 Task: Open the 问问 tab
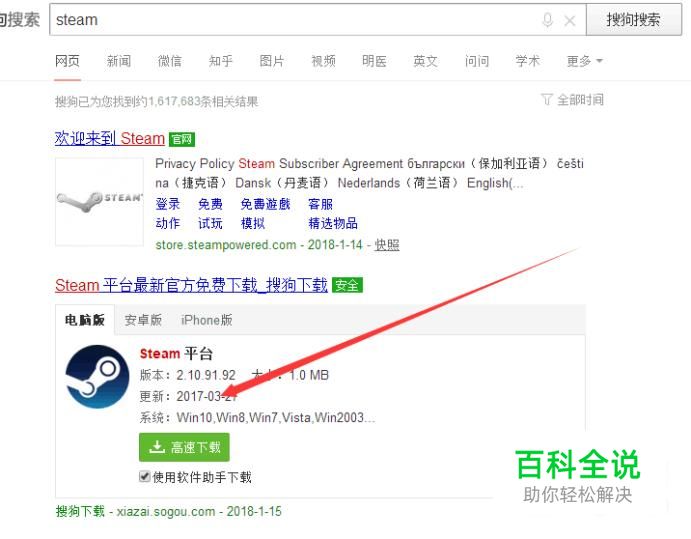(x=477, y=61)
